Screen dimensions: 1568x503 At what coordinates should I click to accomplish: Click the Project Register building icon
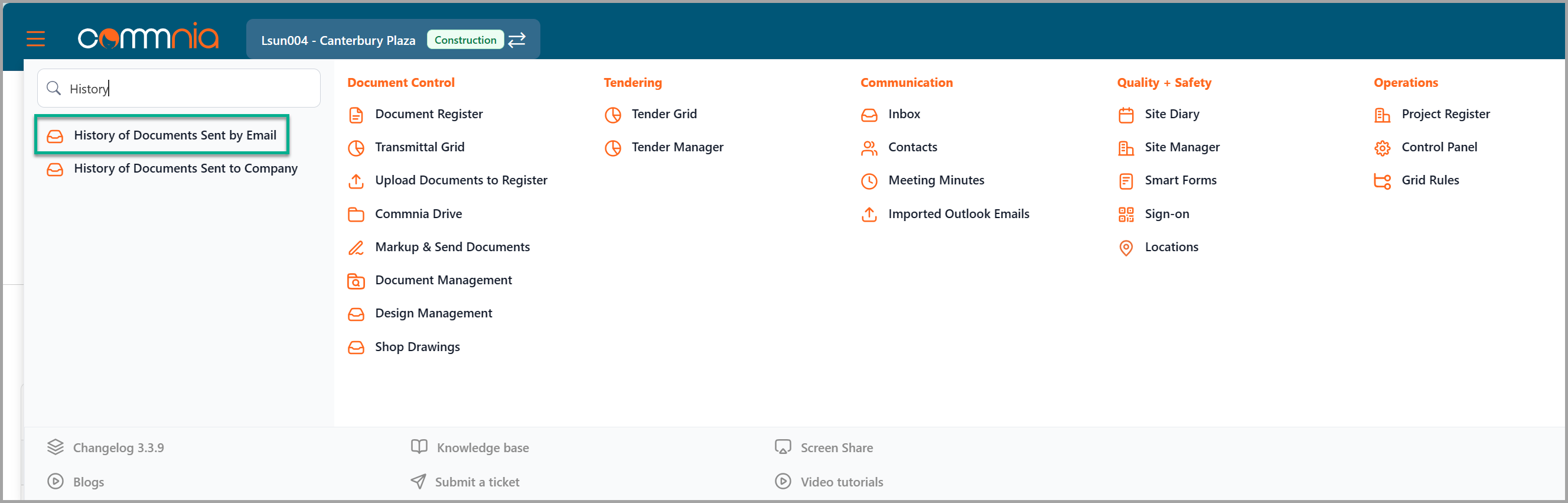point(1383,115)
